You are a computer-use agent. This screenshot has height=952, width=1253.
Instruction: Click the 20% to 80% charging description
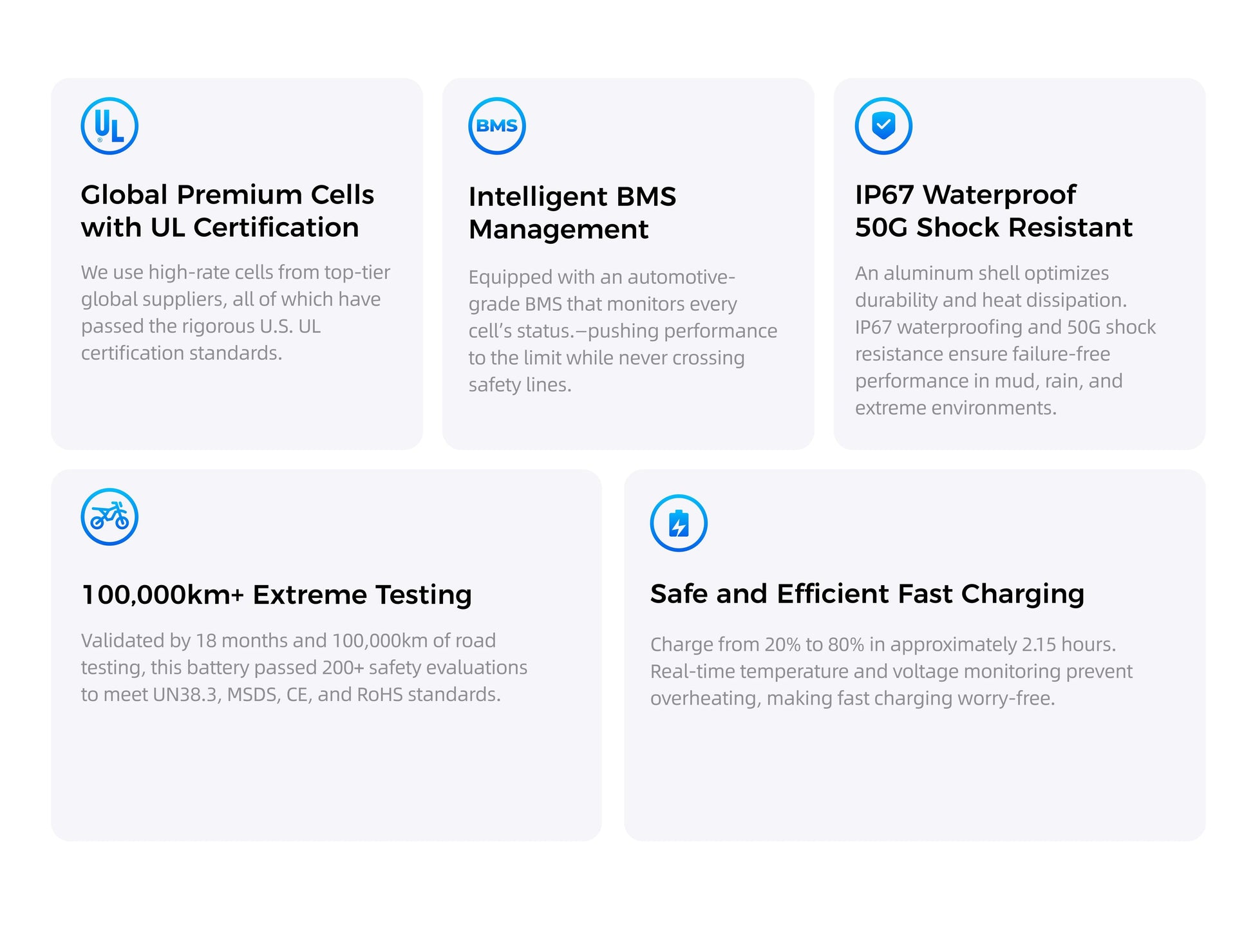pyautogui.click(x=891, y=671)
